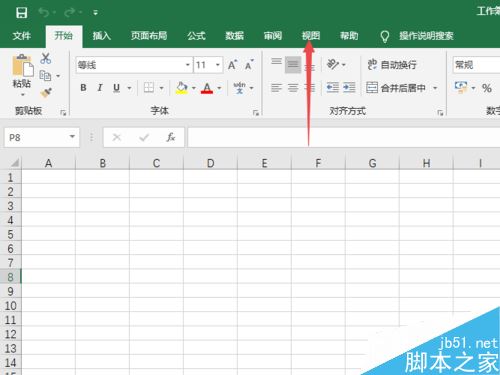This screenshot has width=500, height=375.
Task: Open the 插入 ribbon tab
Action: tap(102, 36)
